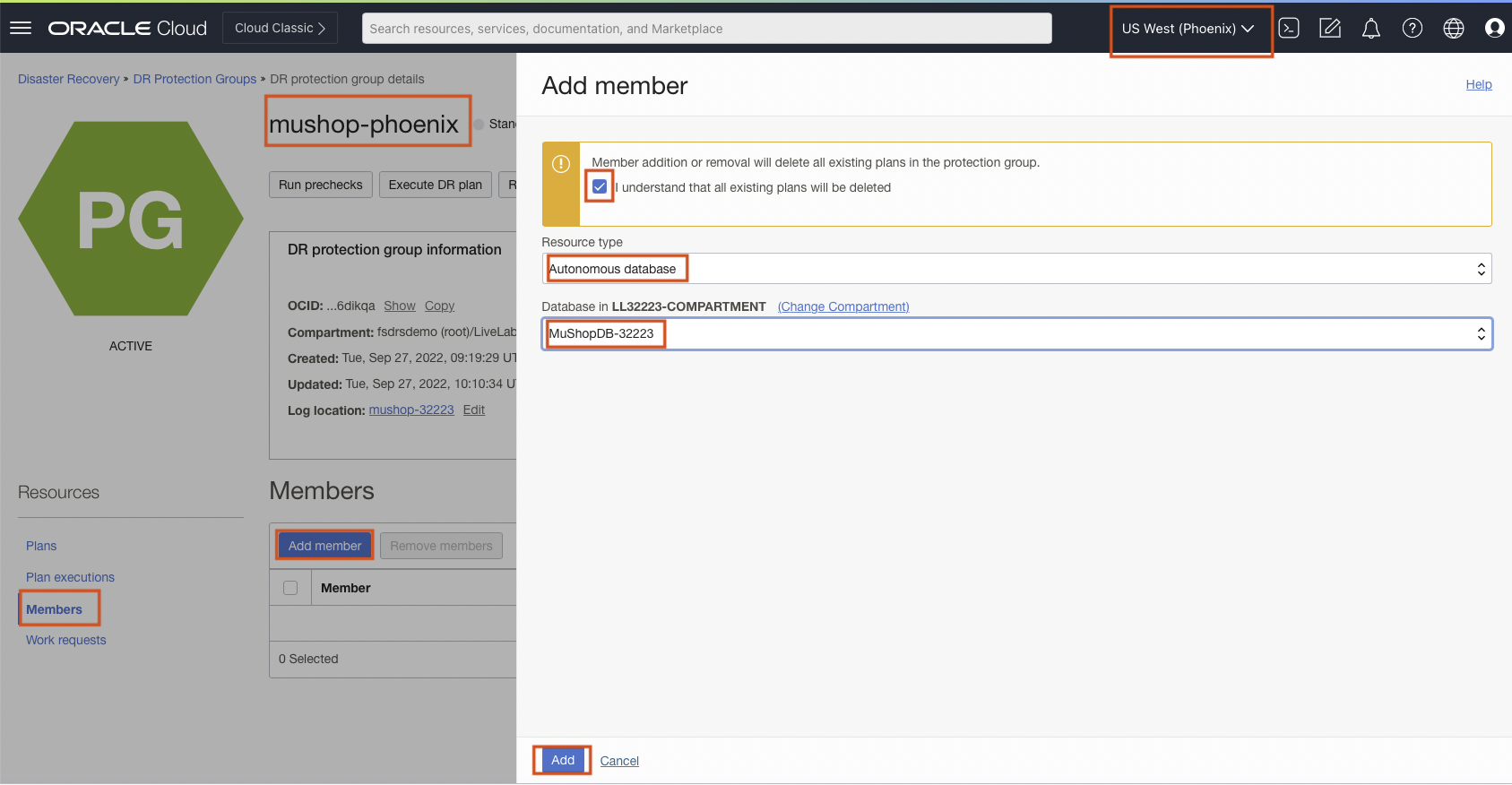Go to Plans in Resources list
Screen dimensions: 1512x785
point(41,546)
